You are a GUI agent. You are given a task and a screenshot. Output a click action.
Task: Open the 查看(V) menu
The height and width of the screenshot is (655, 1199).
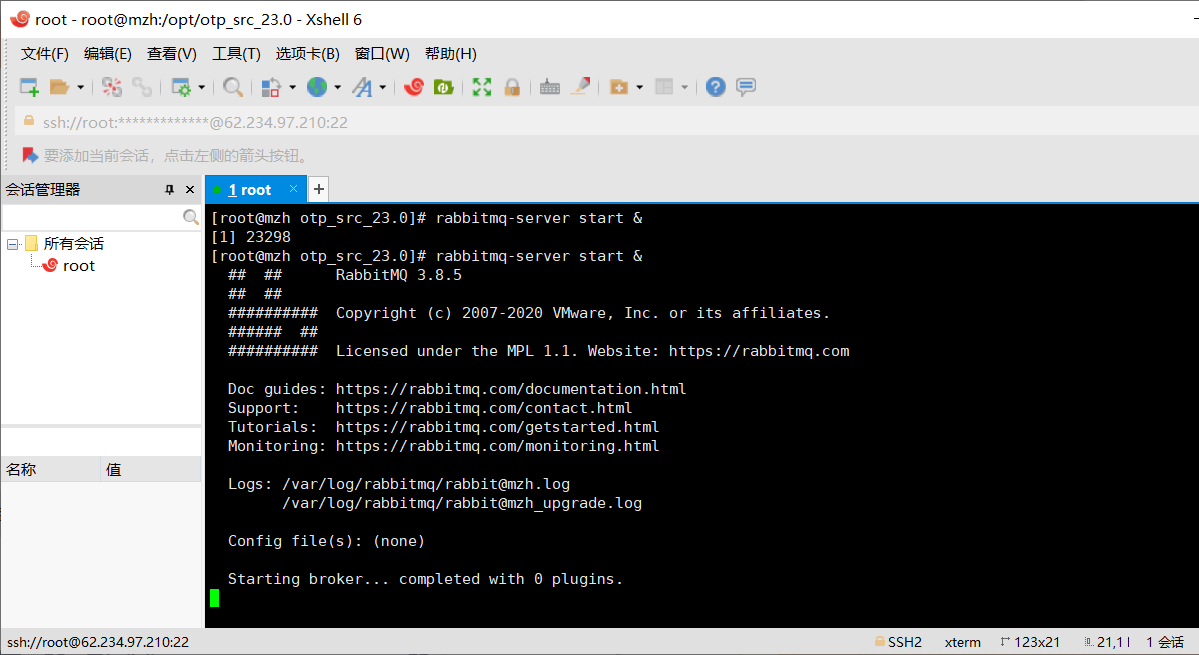point(171,54)
